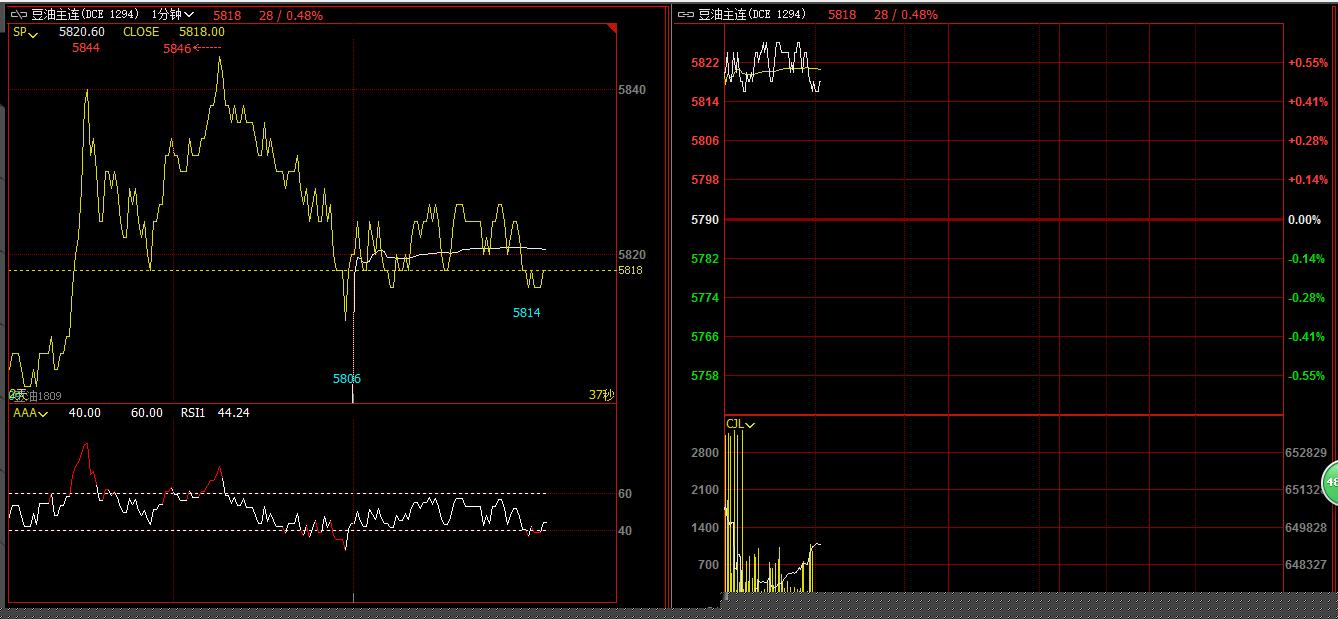
Task: Click the 5846 high price arrow marker
Action: pyautogui.click(x=193, y=48)
